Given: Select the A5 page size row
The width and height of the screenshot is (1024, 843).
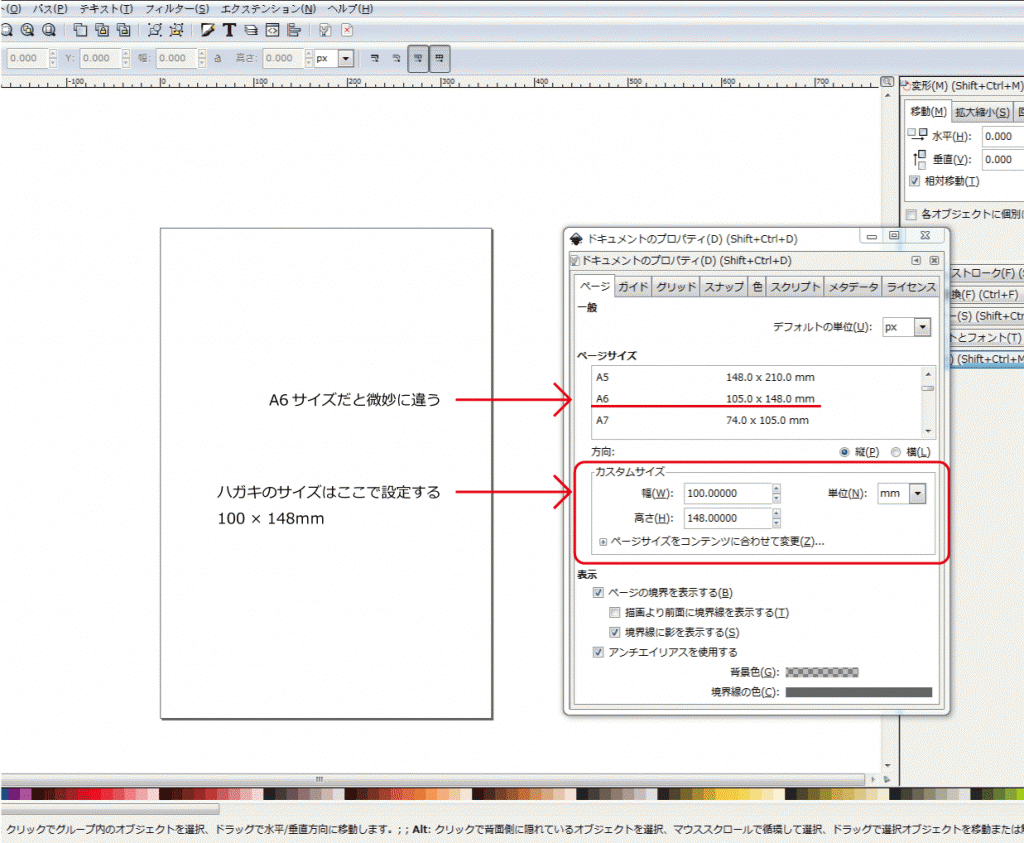Looking at the screenshot, I should click(755, 377).
